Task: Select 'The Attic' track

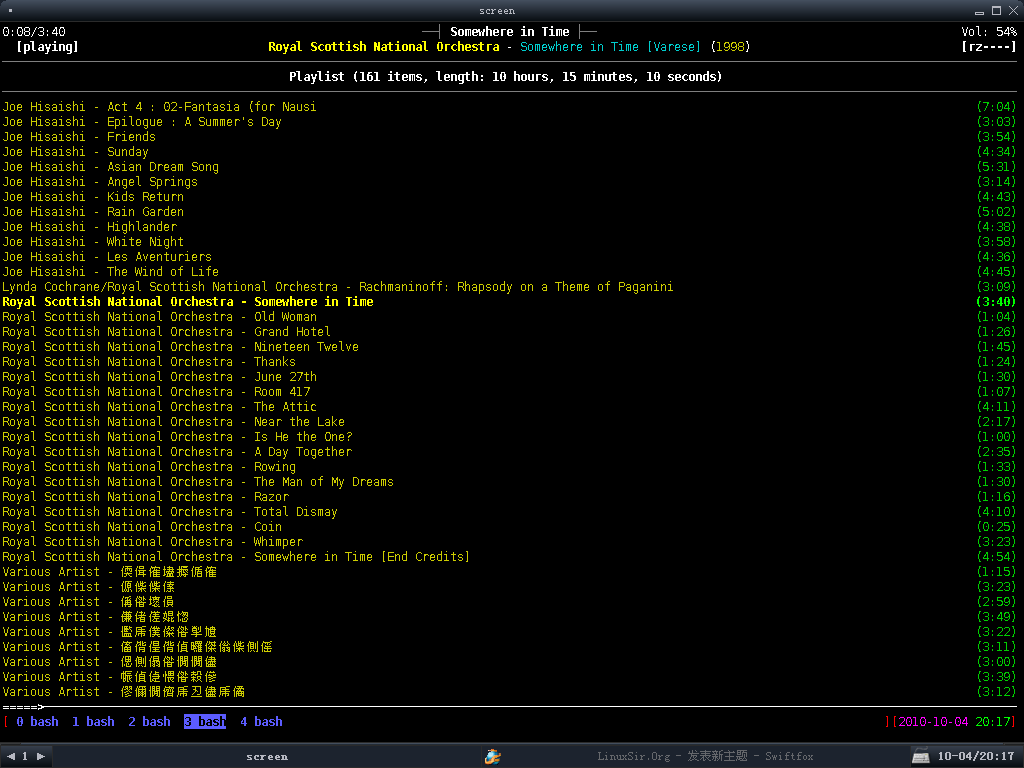Action: (x=509, y=407)
